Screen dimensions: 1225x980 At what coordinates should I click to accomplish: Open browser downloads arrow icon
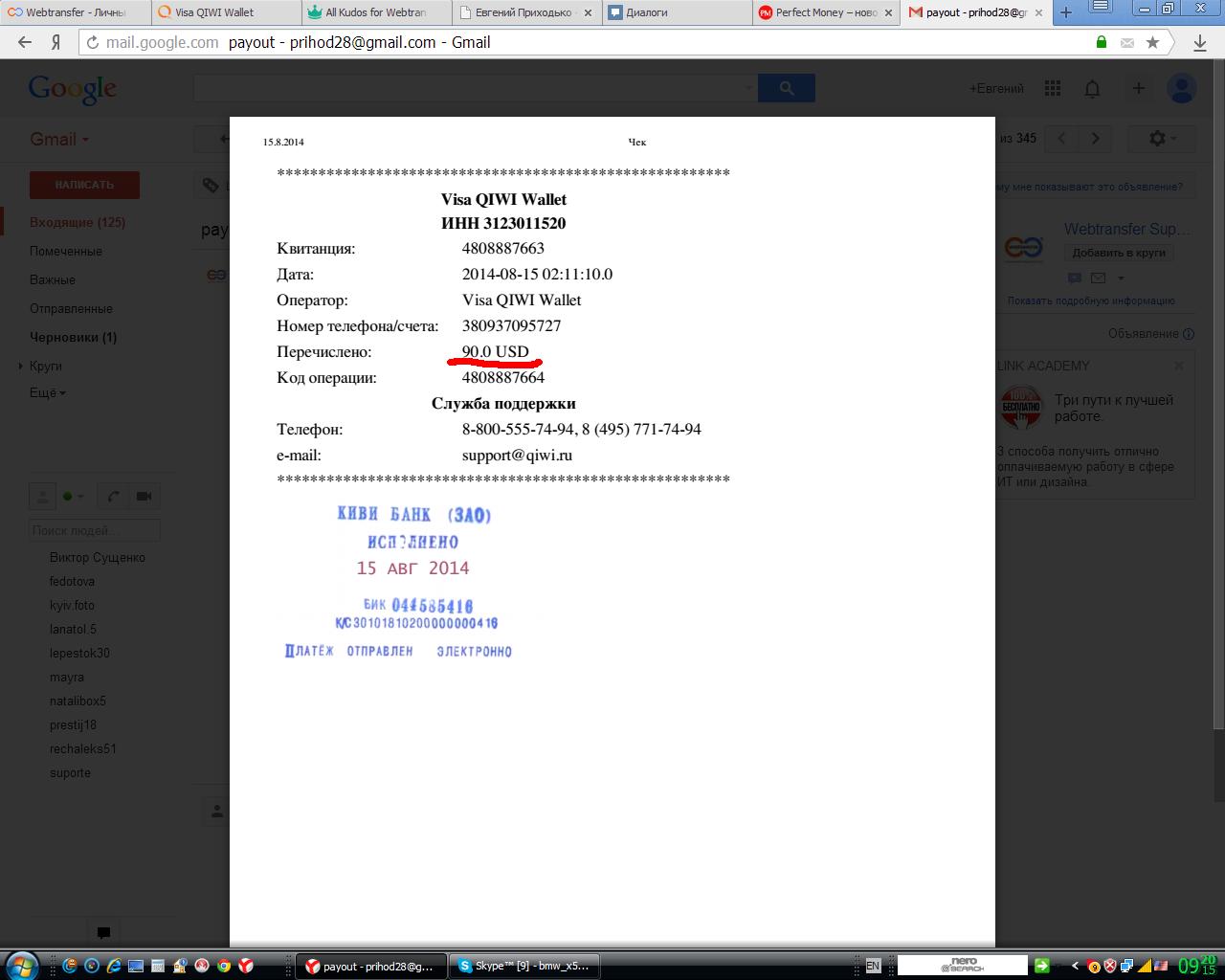(1200, 42)
